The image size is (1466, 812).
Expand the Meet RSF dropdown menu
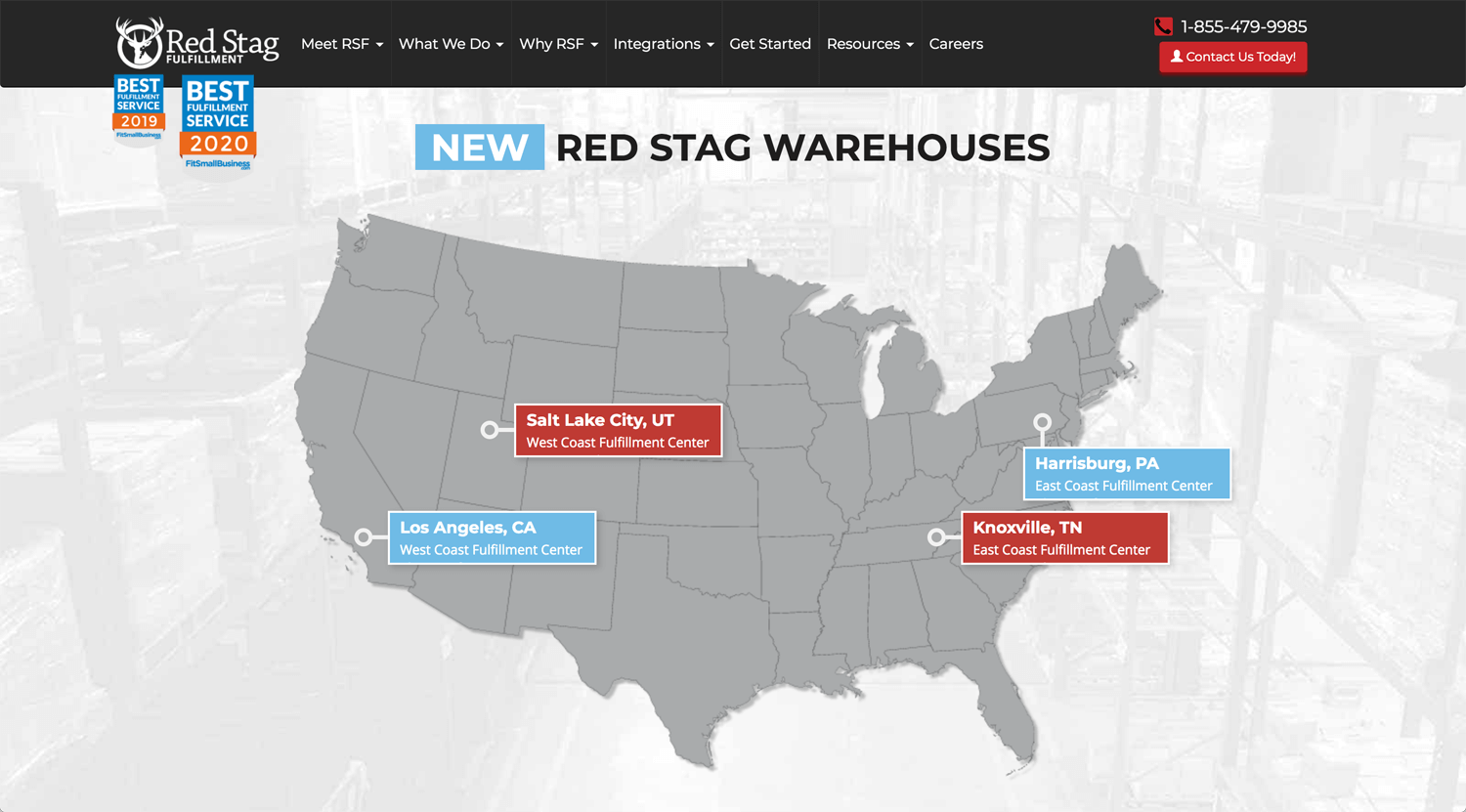pos(342,44)
